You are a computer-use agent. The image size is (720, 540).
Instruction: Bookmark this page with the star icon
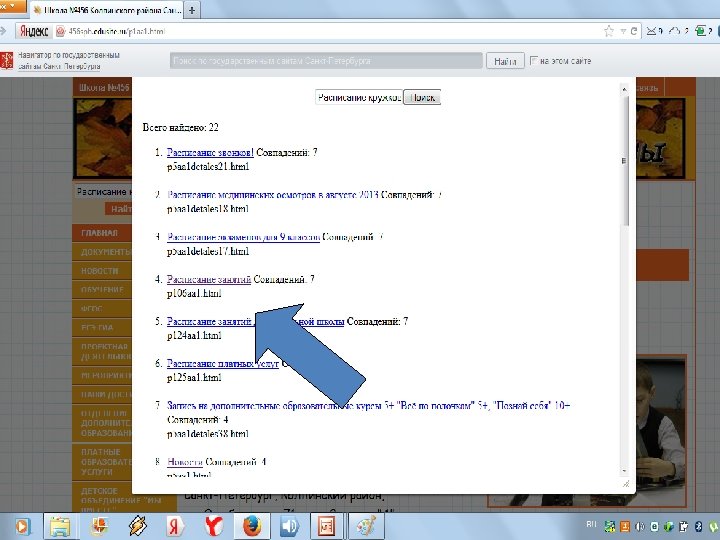[x=609, y=31]
